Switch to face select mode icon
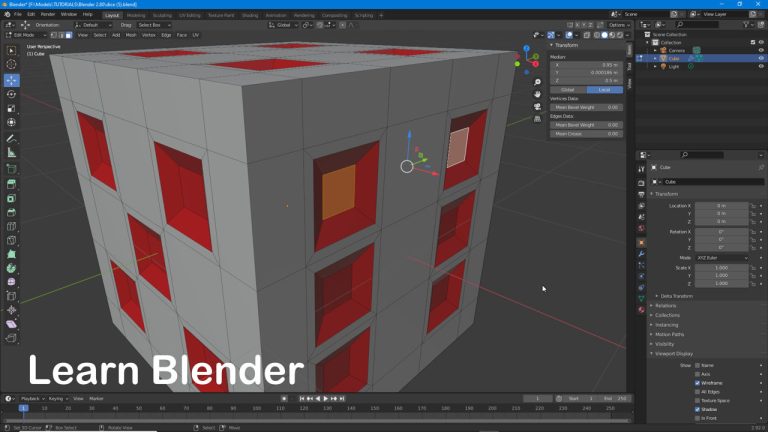 pos(67,34)
